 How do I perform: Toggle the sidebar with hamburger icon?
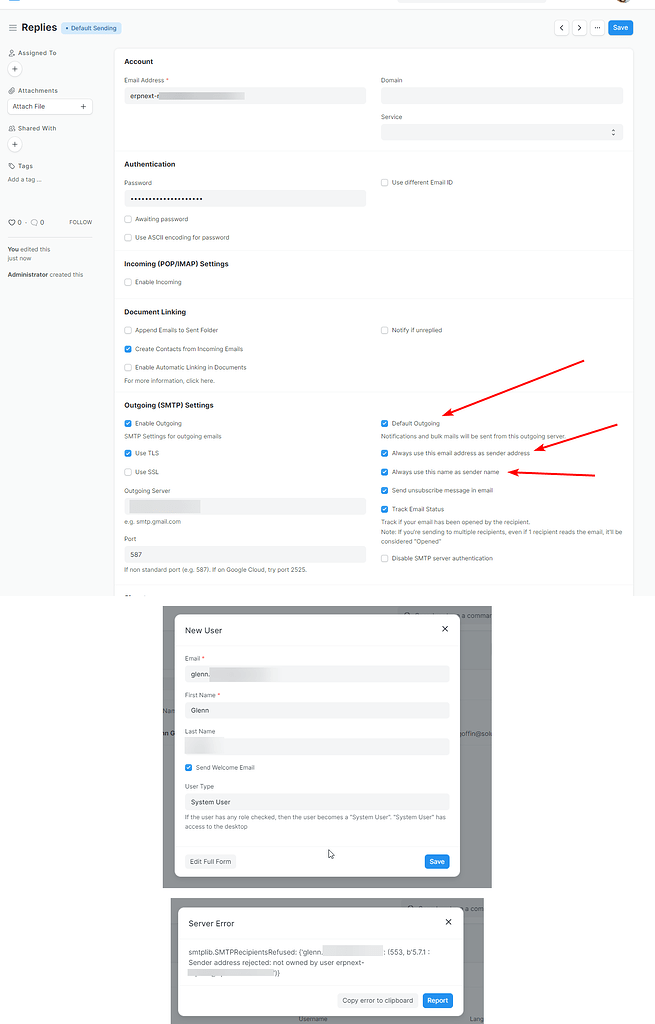pos(13,28)
